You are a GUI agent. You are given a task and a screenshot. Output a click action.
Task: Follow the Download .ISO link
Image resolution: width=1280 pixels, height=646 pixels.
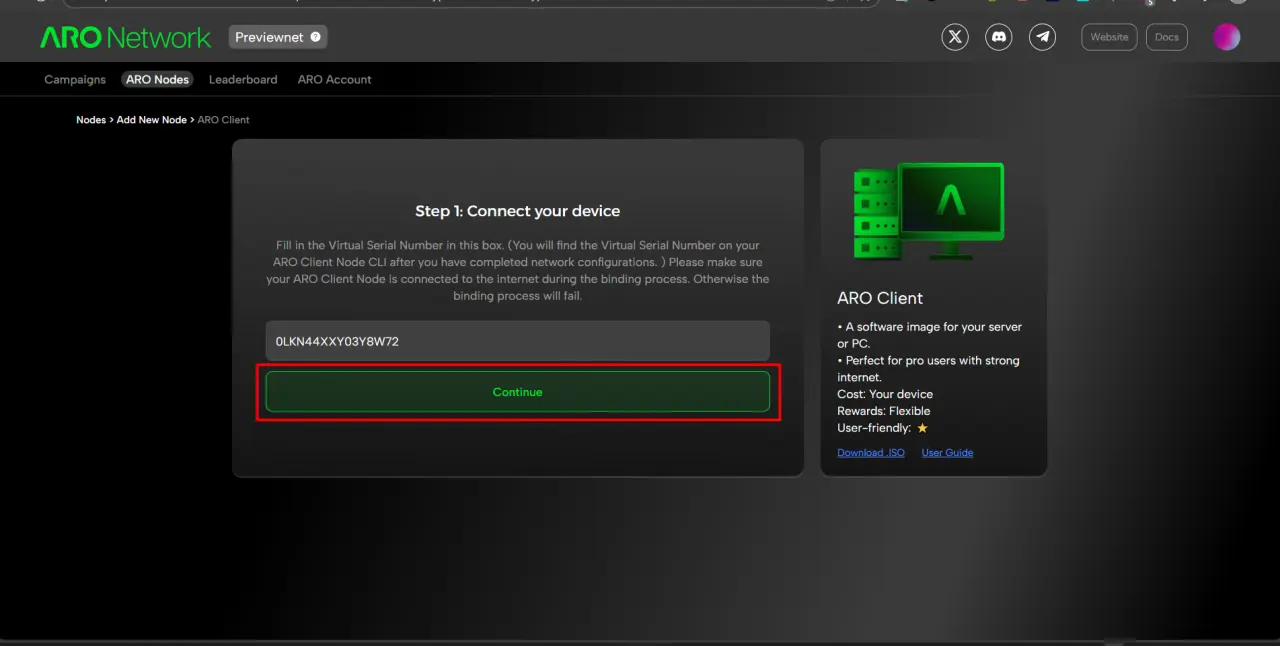click(x=870, y=452)
